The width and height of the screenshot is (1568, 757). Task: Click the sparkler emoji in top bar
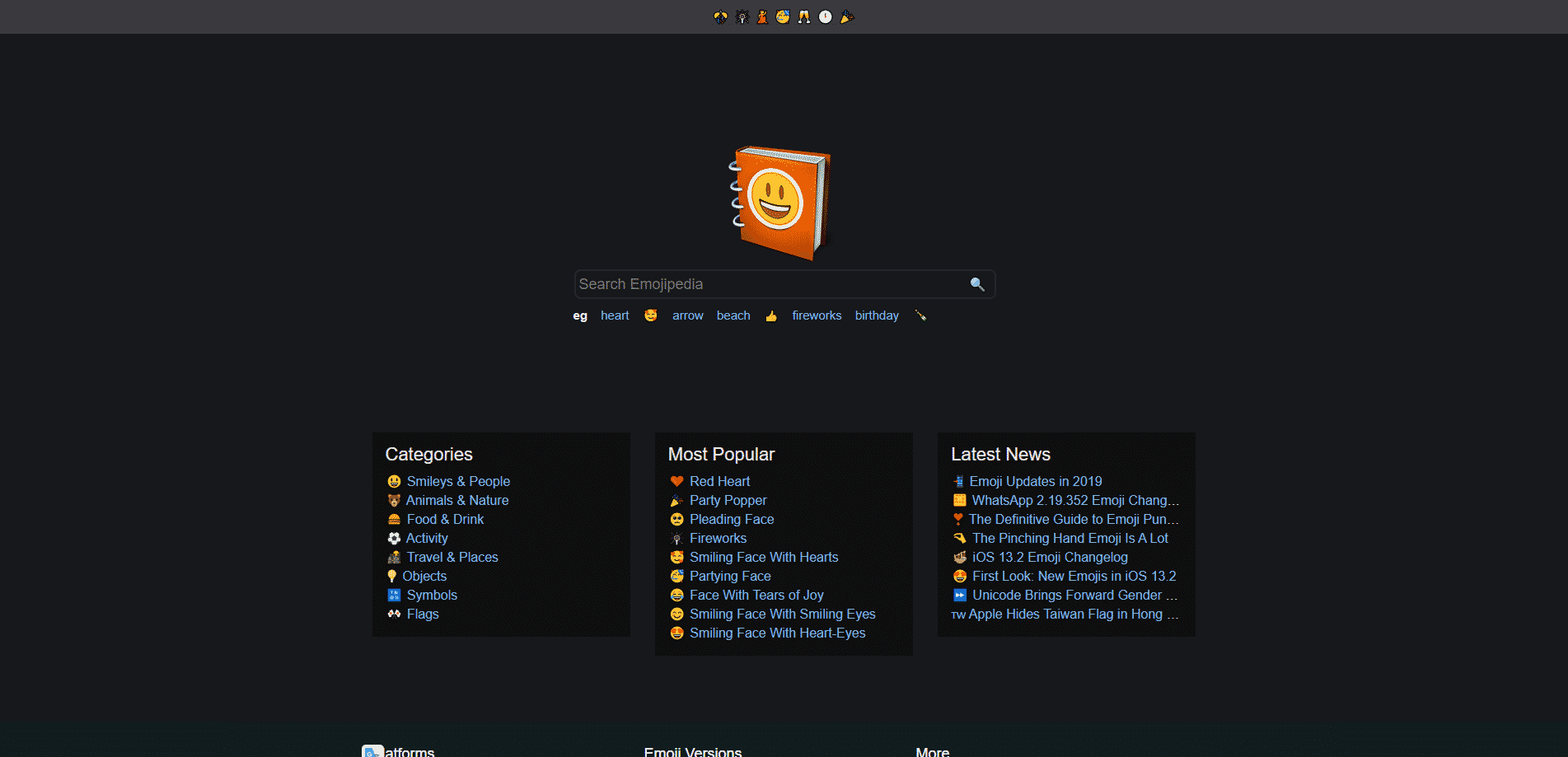coord(742,16)
